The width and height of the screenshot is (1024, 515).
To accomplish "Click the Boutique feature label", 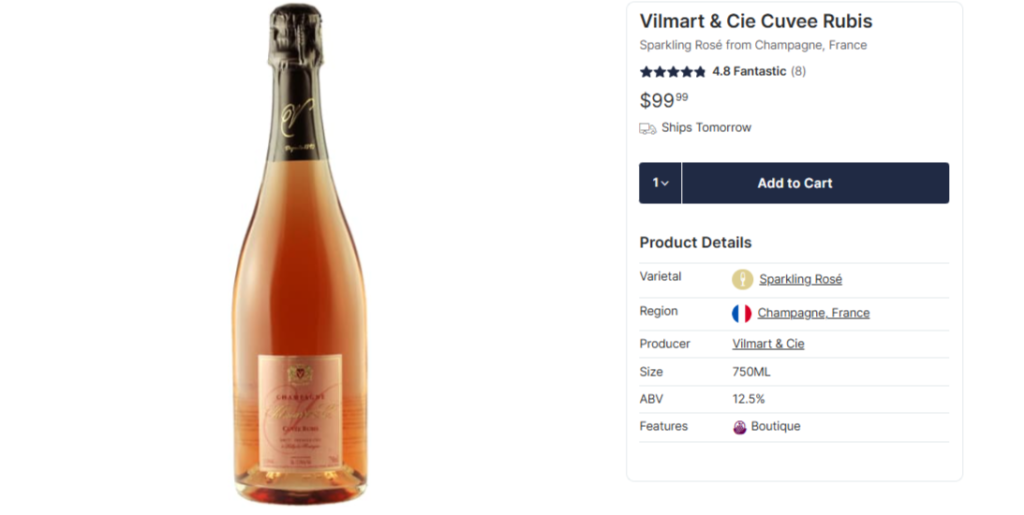I will pos(776,427).
